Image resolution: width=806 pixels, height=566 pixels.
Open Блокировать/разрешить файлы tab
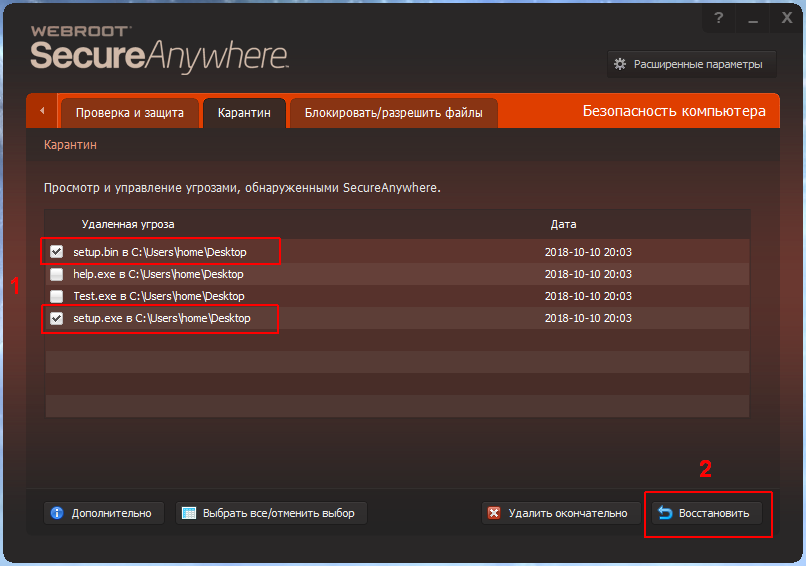[394, 113]
